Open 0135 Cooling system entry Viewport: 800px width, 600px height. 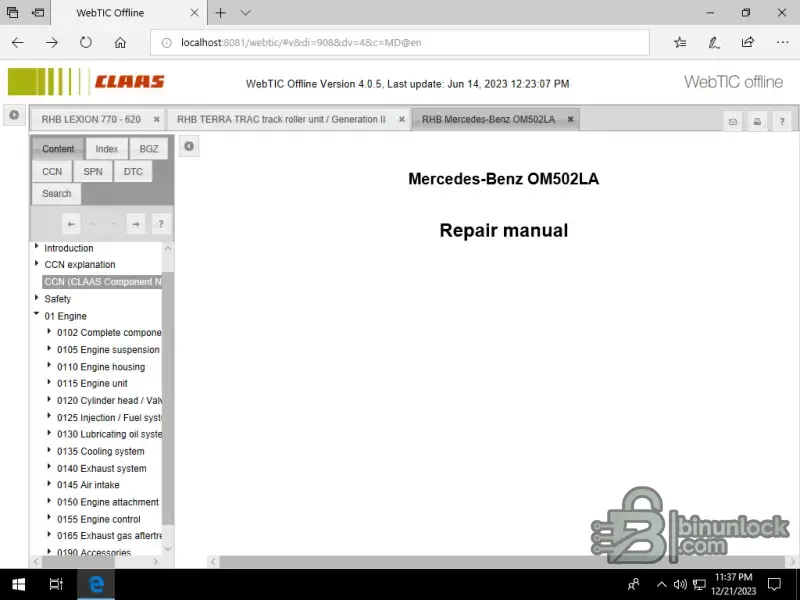point(101,452)
